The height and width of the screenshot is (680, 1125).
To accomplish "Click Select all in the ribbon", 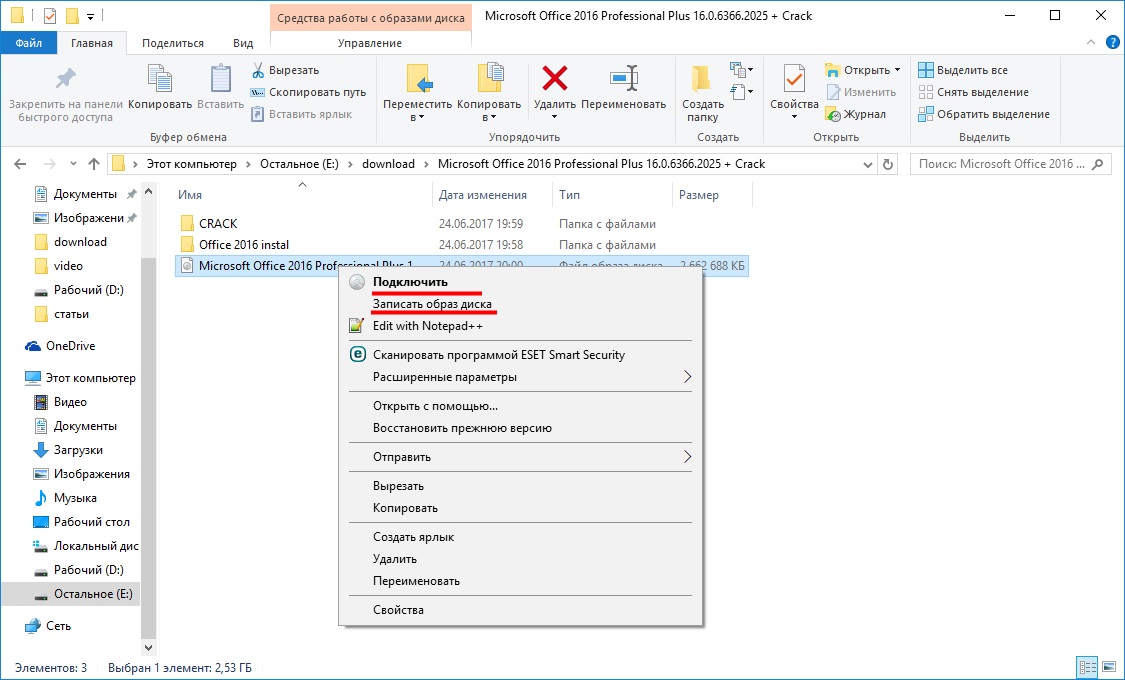I will 962,70.
